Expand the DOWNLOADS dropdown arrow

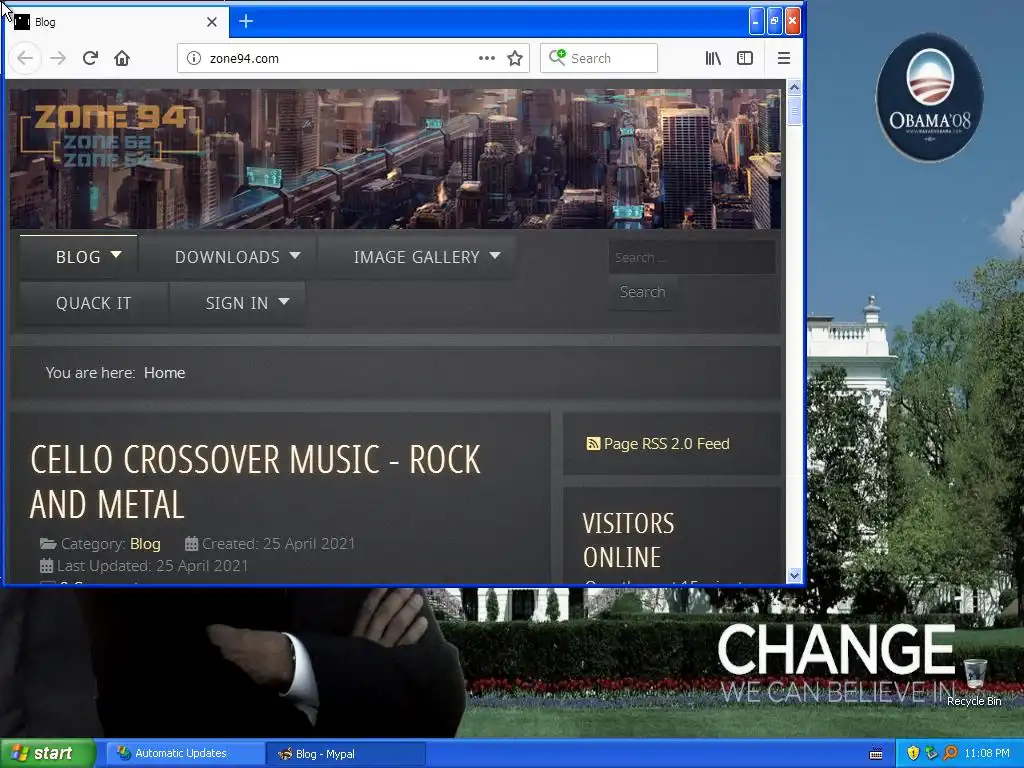[x=295, y=255]
